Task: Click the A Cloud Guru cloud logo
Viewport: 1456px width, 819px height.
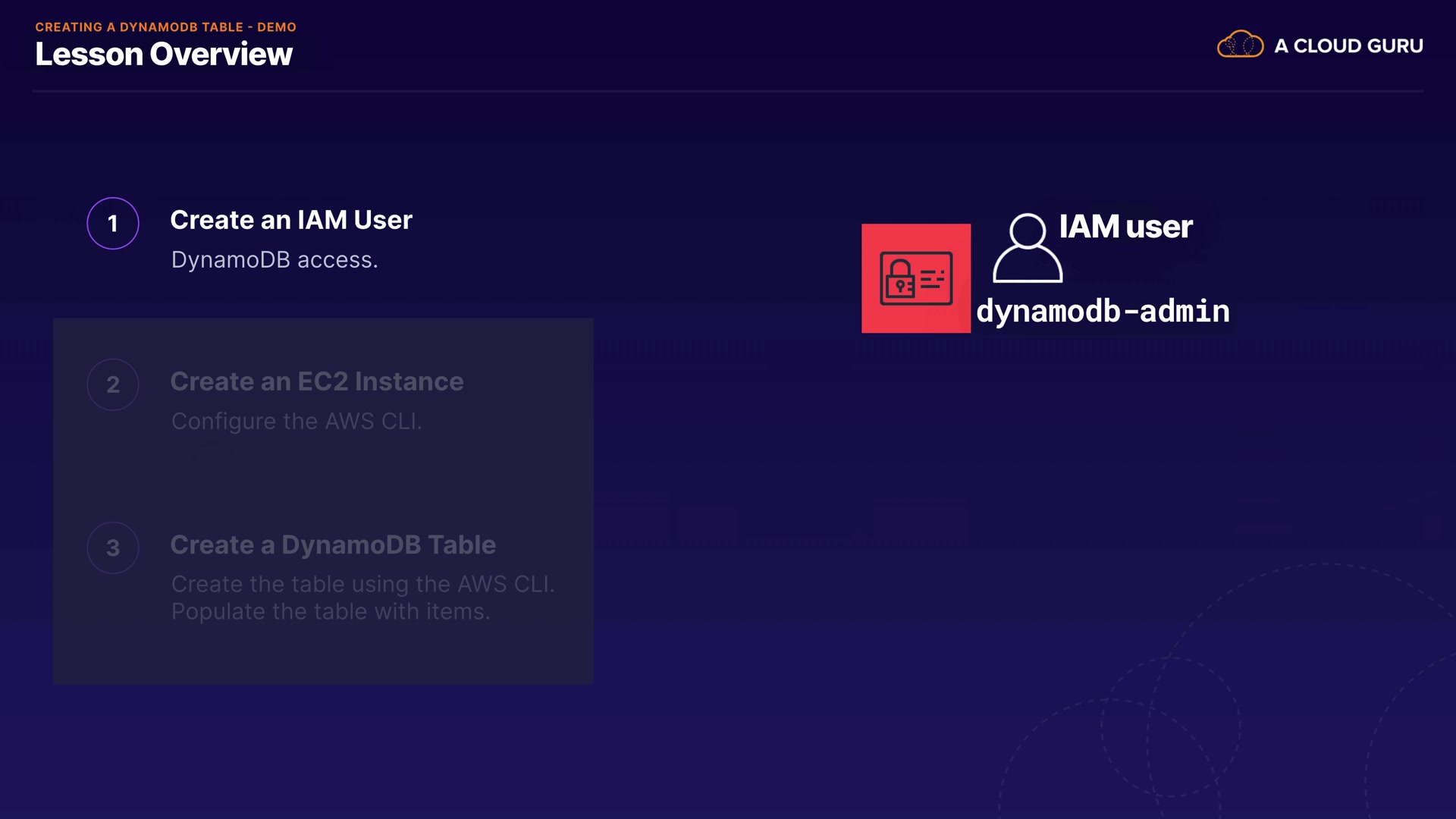Action: [1240, 45]
